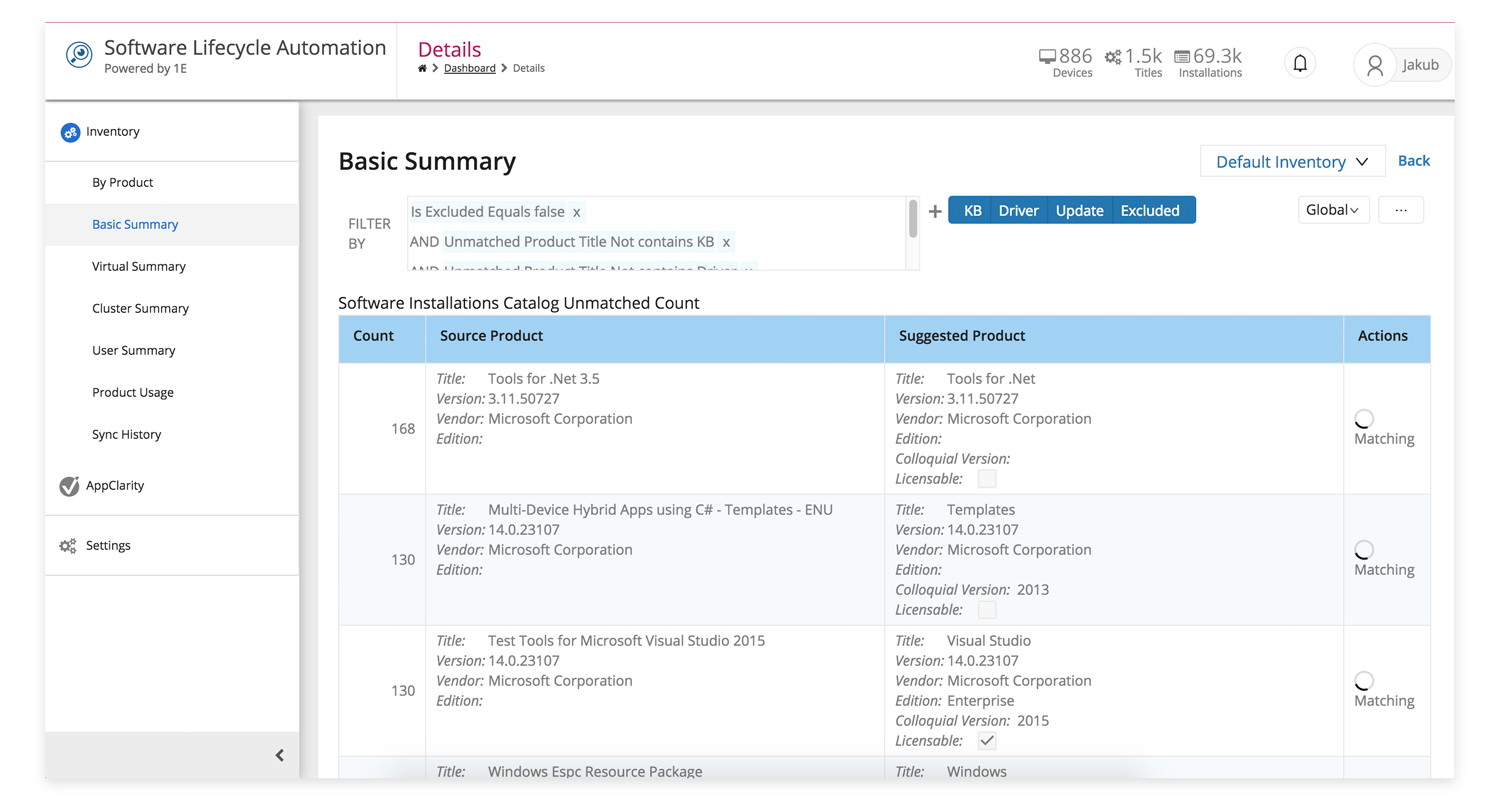Select Basic Summary in sidebar

coord(172,225)
